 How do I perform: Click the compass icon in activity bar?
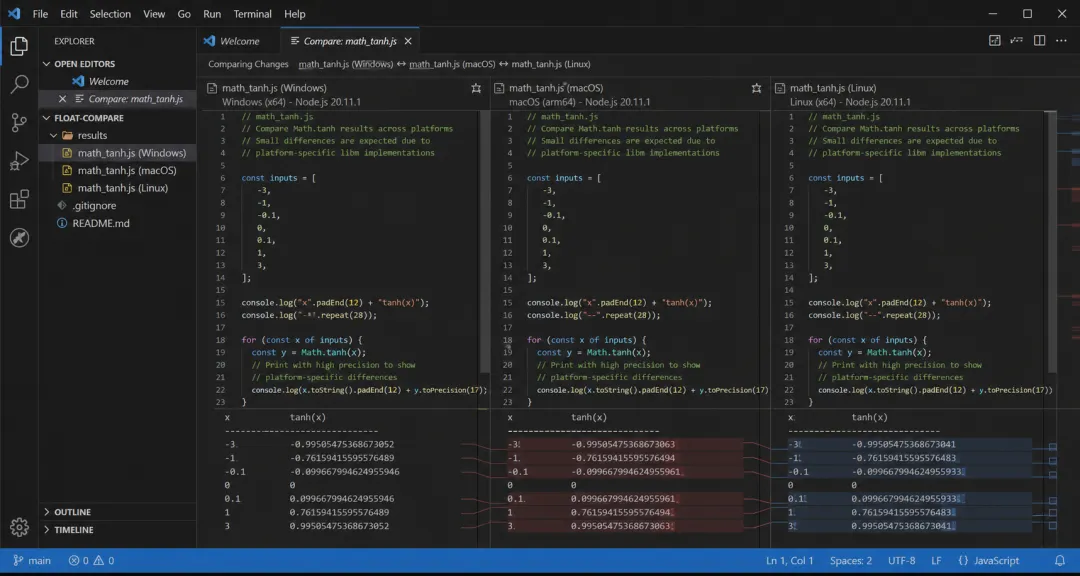click(x=19, y=238)
